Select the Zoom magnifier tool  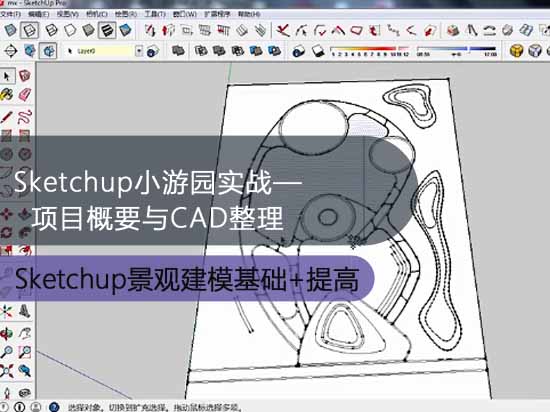coord(7,352)
